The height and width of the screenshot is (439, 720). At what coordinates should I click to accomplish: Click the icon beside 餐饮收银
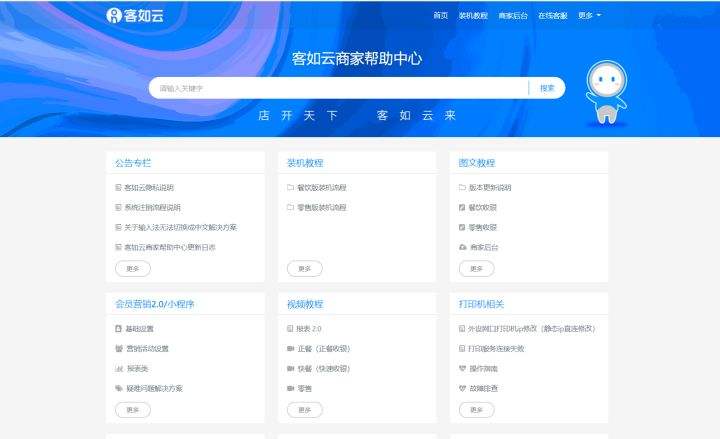pyautogui.click(x=462, y=208)
